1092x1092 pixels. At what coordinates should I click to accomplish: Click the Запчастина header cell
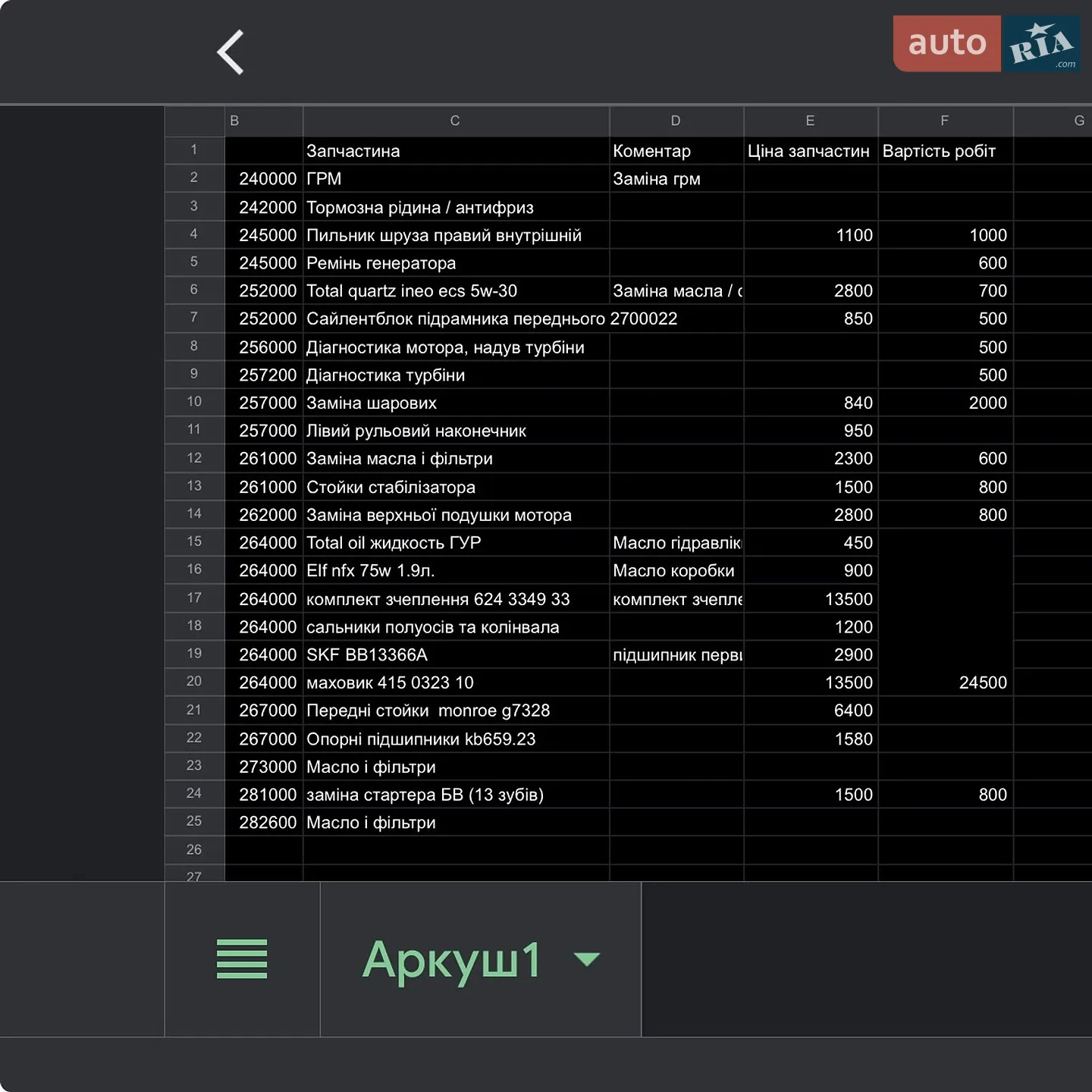[x=456, y=151]
